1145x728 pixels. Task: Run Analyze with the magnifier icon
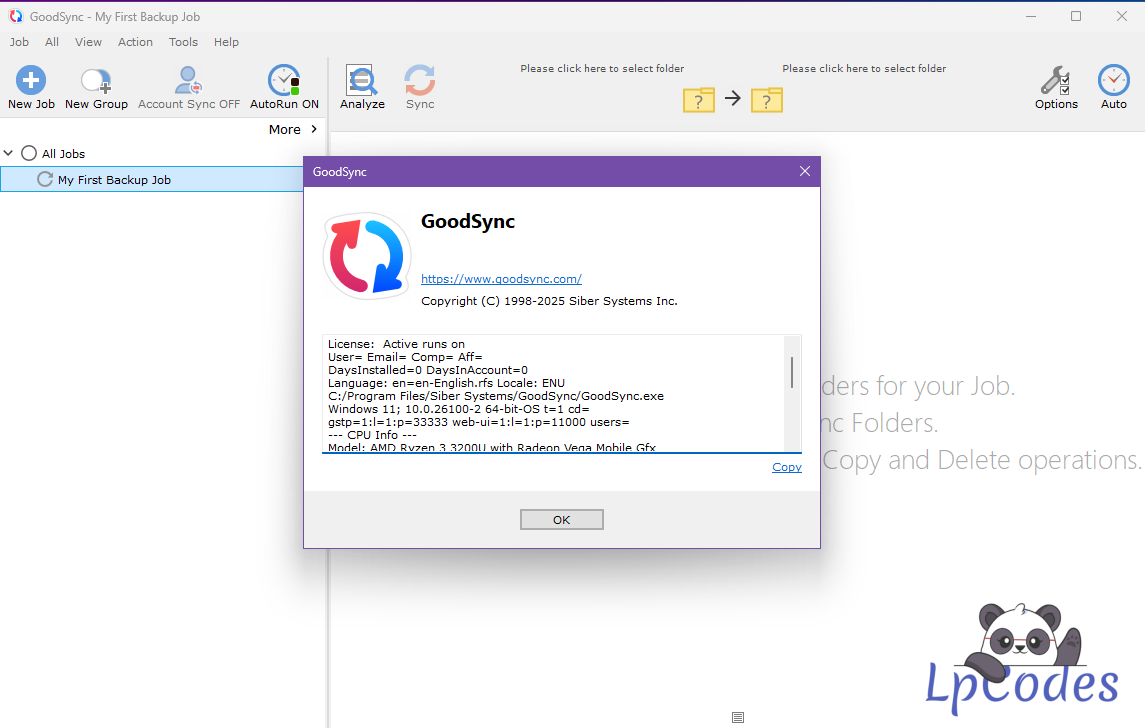[361, 80]
